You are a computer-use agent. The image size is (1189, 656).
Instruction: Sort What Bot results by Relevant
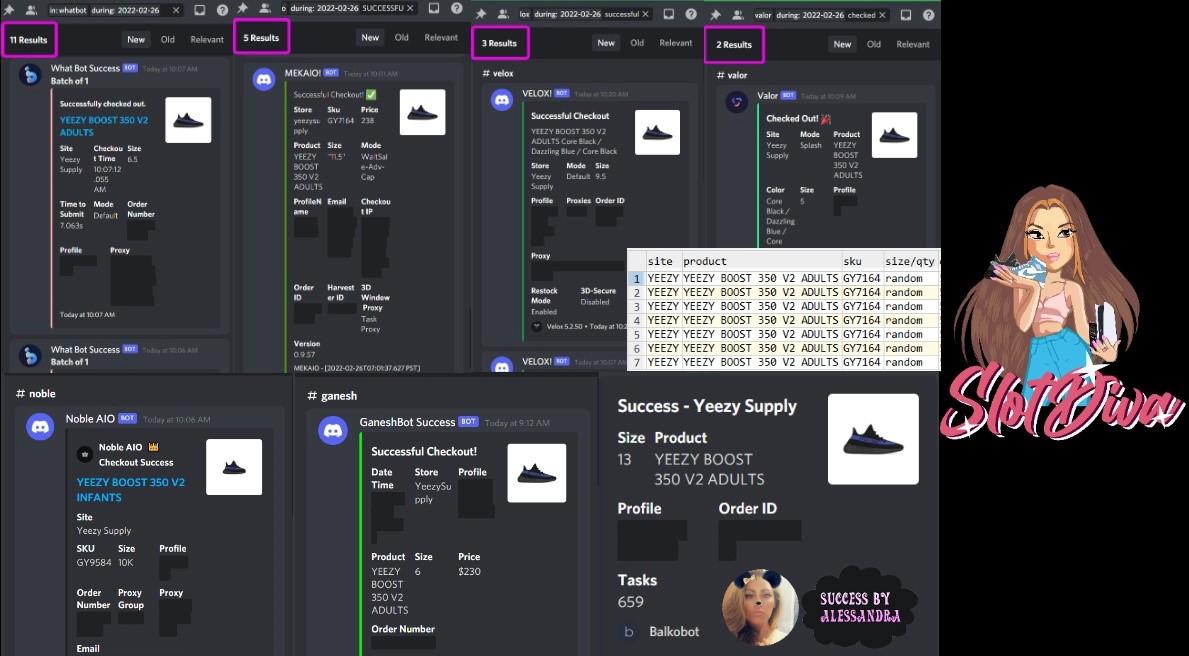coord(207,39)
